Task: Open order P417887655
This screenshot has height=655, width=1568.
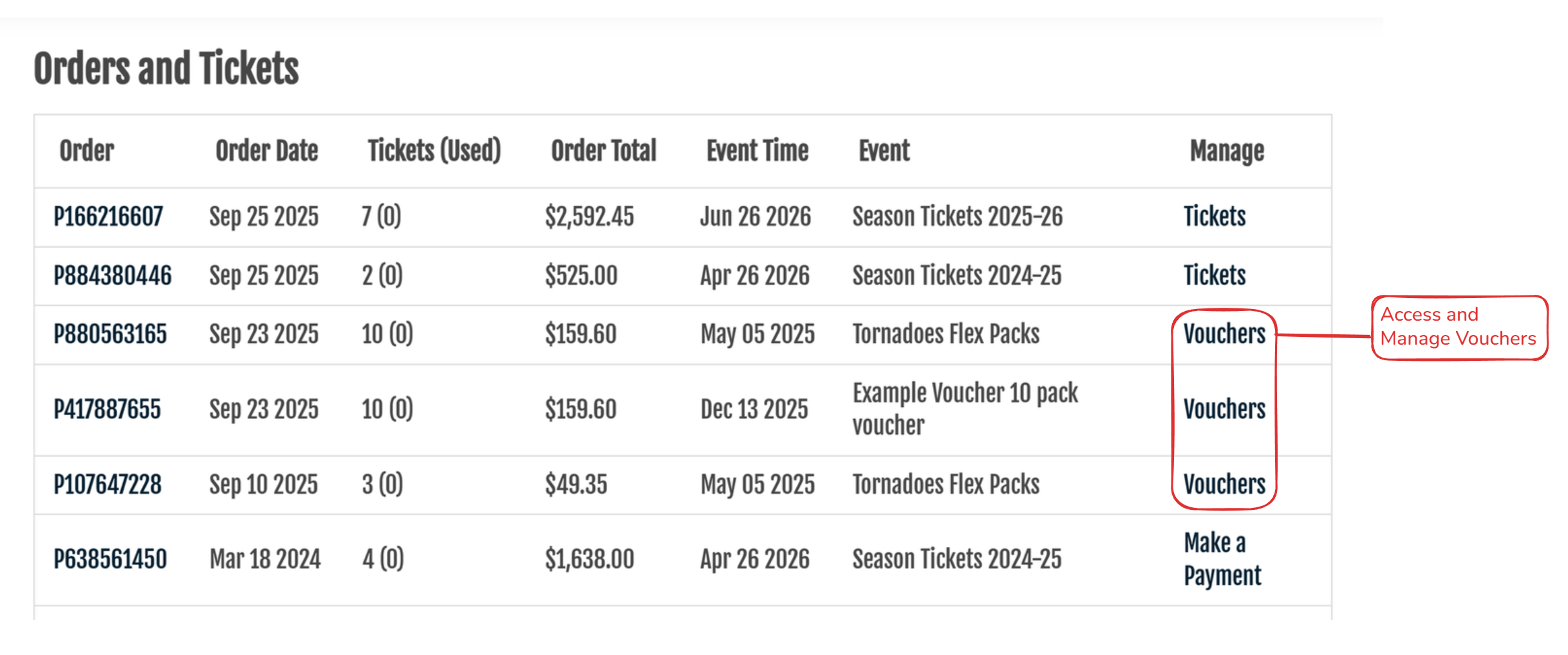Action: pyautogui.click(x=107, y=409)
